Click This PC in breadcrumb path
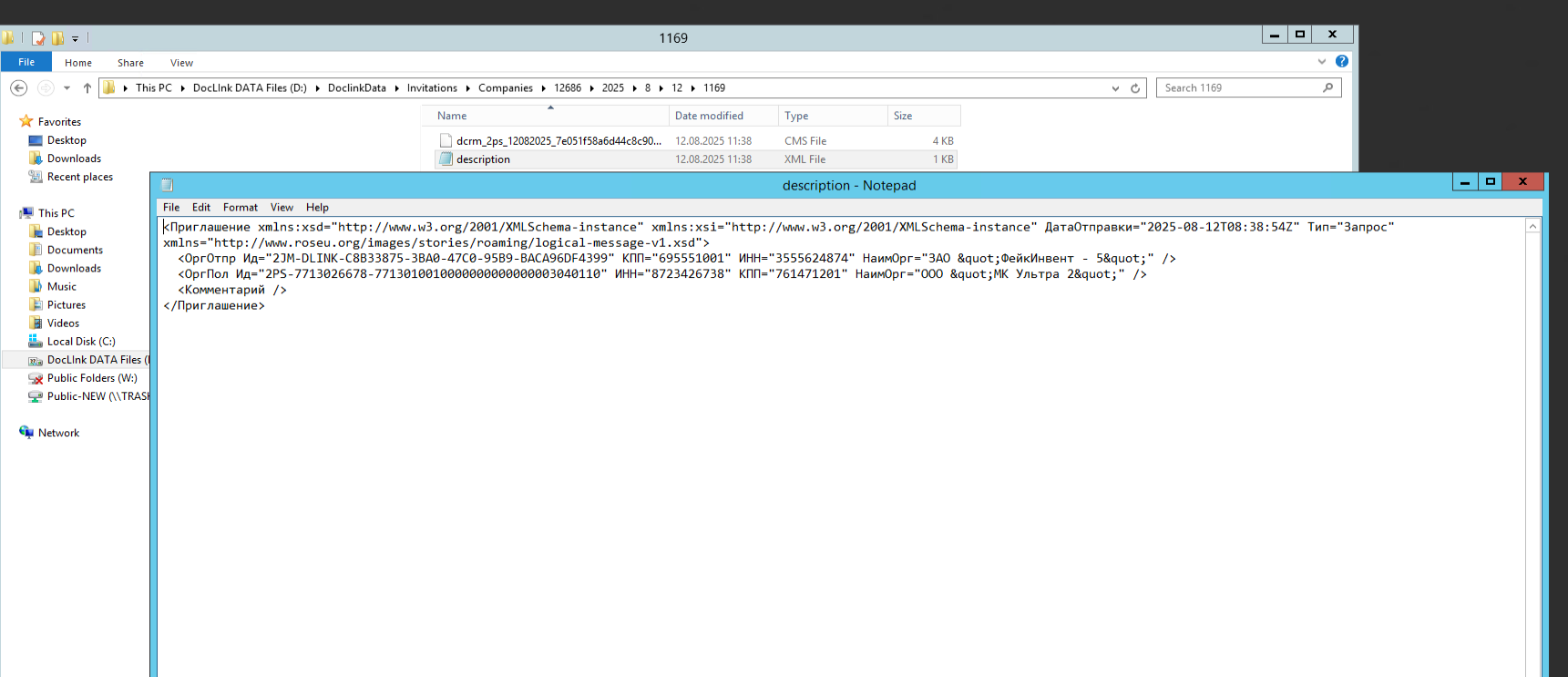This screenshot has height=677, width=1568. 154,88
